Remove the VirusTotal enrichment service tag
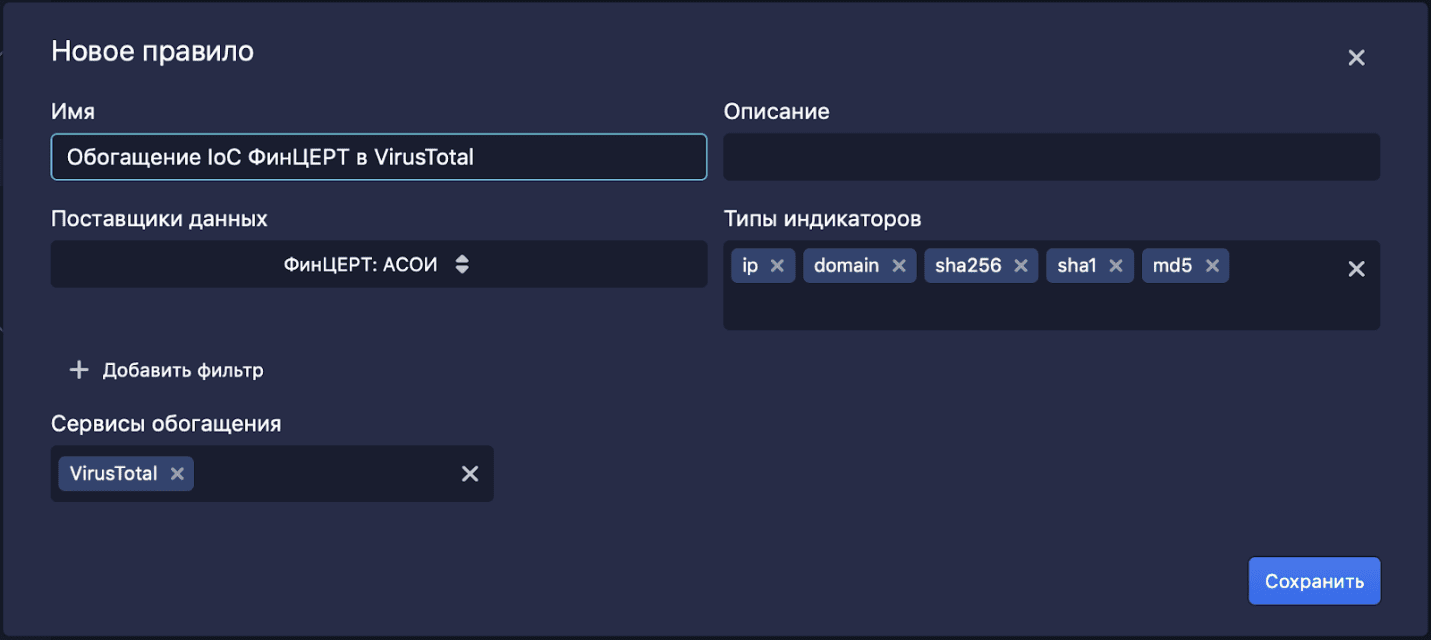The height and width of the screenshot is (640, 1431). pos(177,474)
